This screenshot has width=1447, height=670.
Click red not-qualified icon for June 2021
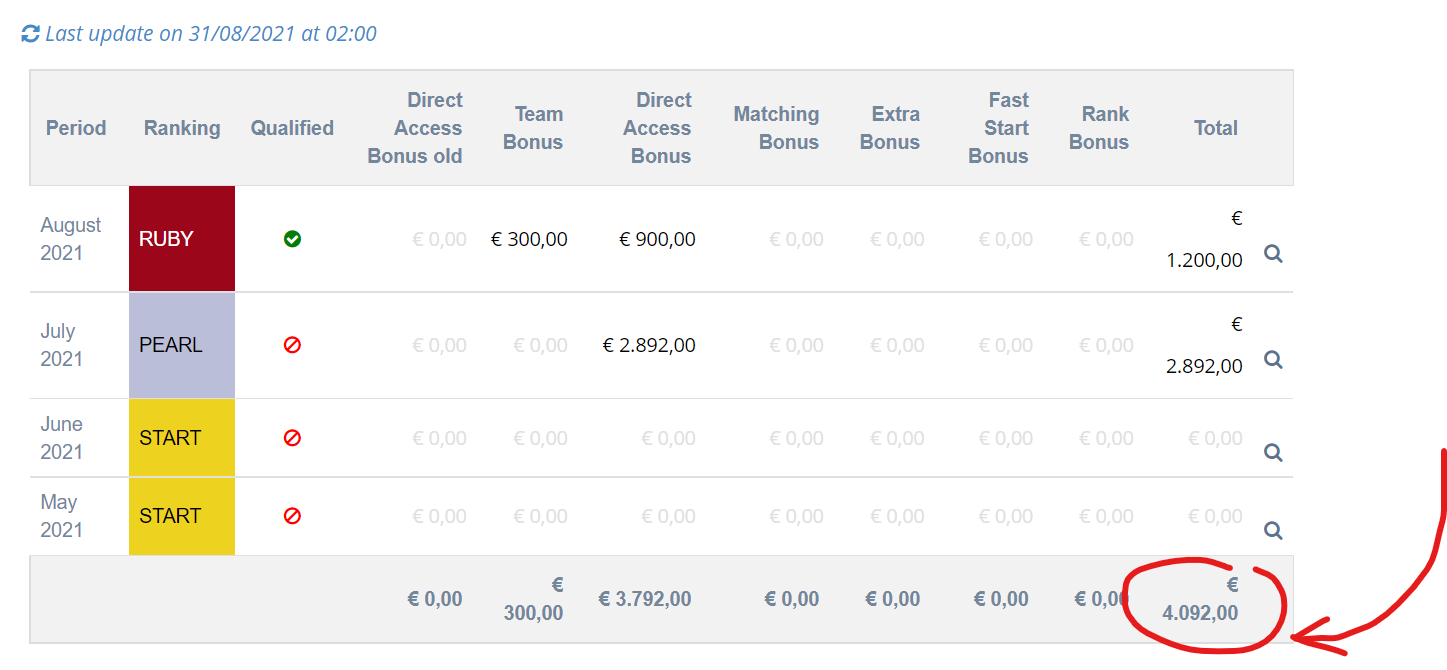tap(292, 438)
